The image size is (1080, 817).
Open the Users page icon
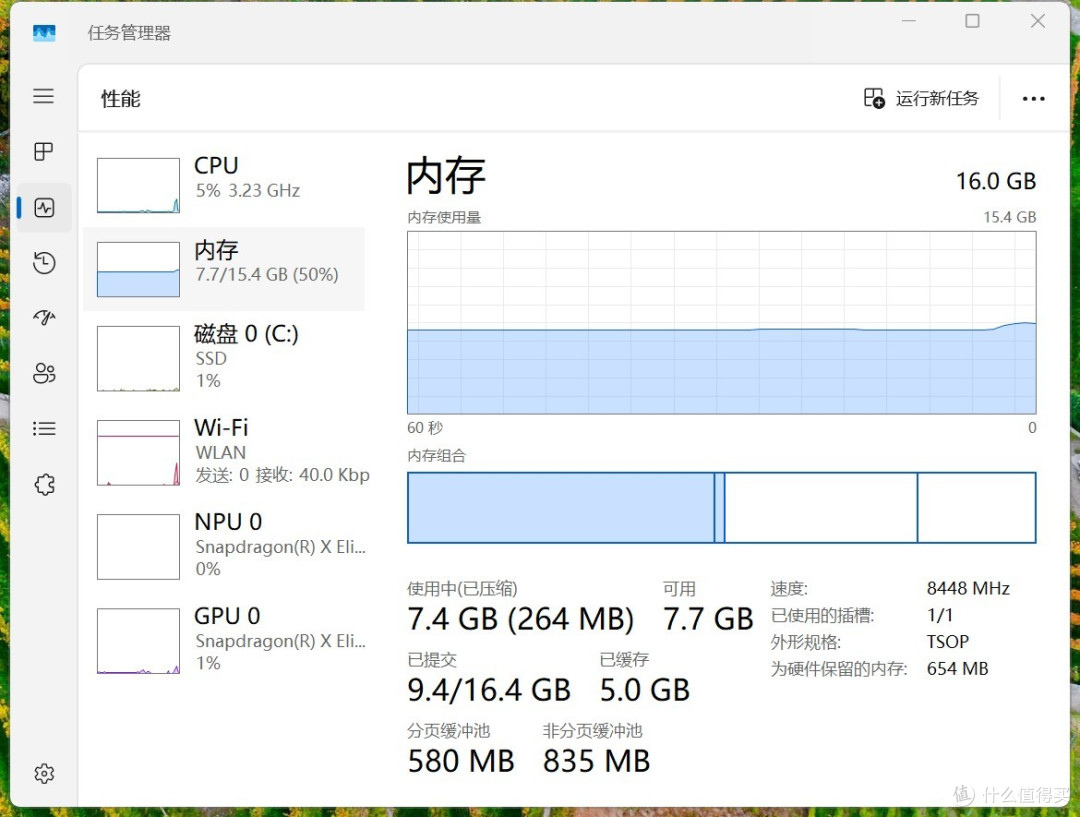(x=44, y=373)
